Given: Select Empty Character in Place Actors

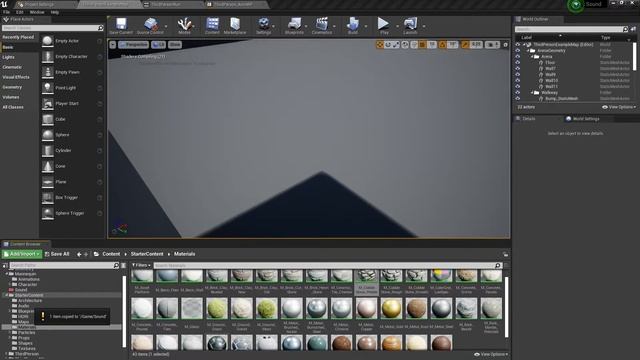Looking at the screenshot, I should tap(72, 57).
